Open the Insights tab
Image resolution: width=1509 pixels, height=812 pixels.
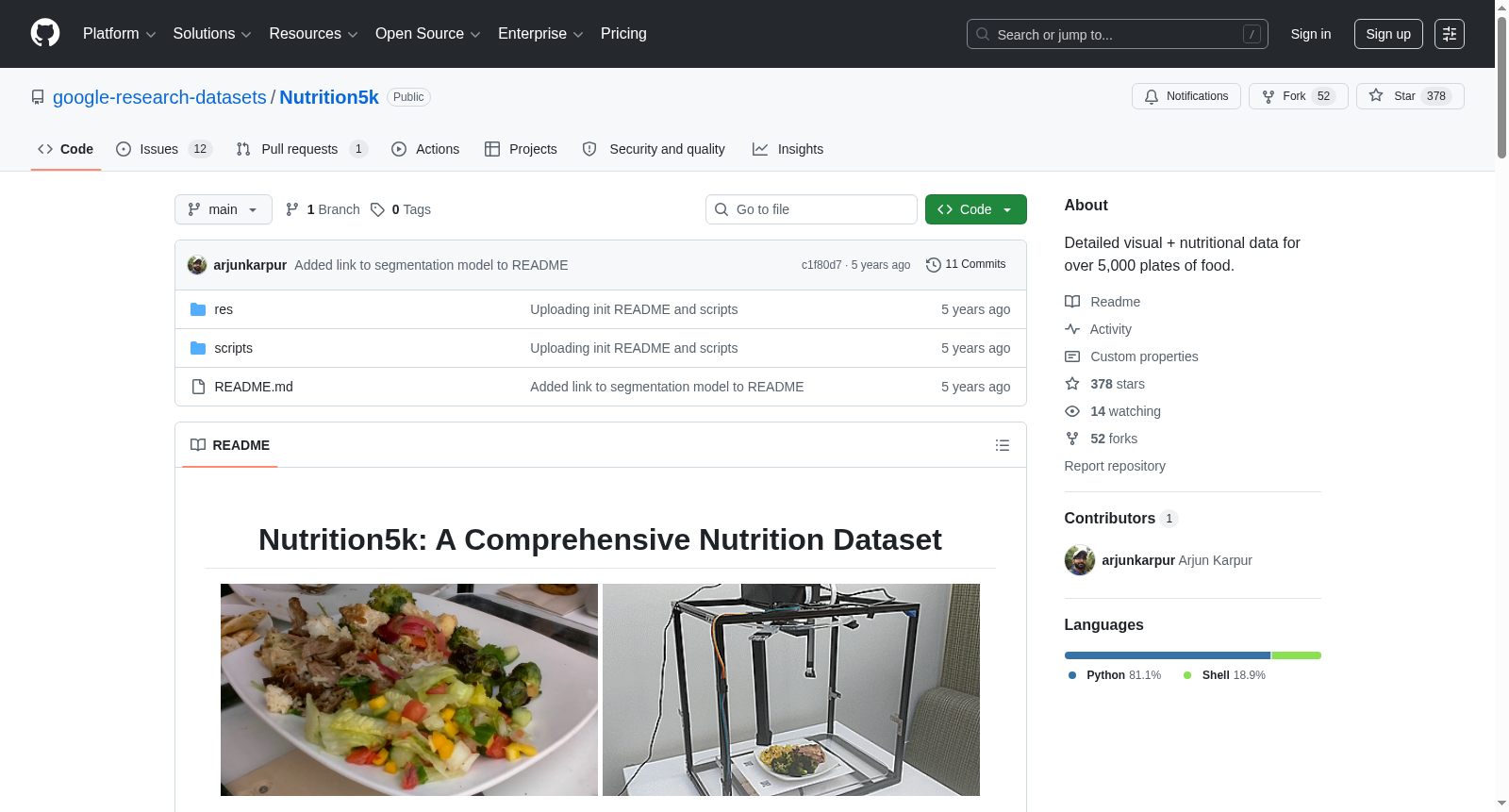(x=788, y=149)
